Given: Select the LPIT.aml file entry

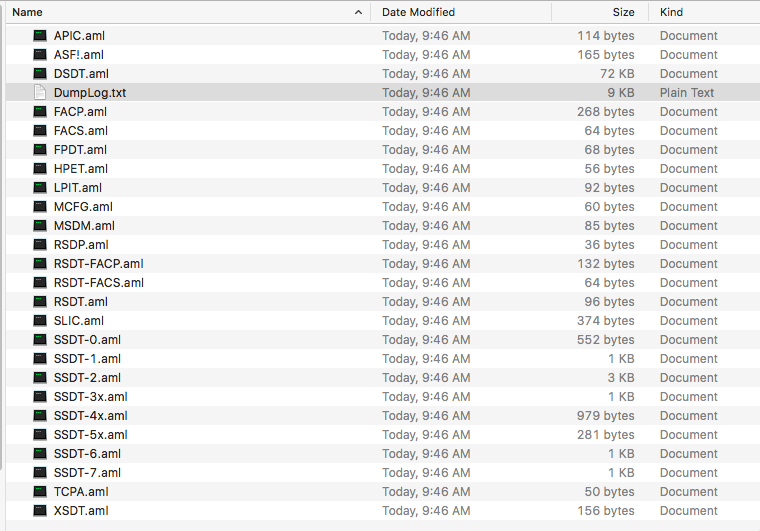Looking at the screenshot, I should coord(78,188).
